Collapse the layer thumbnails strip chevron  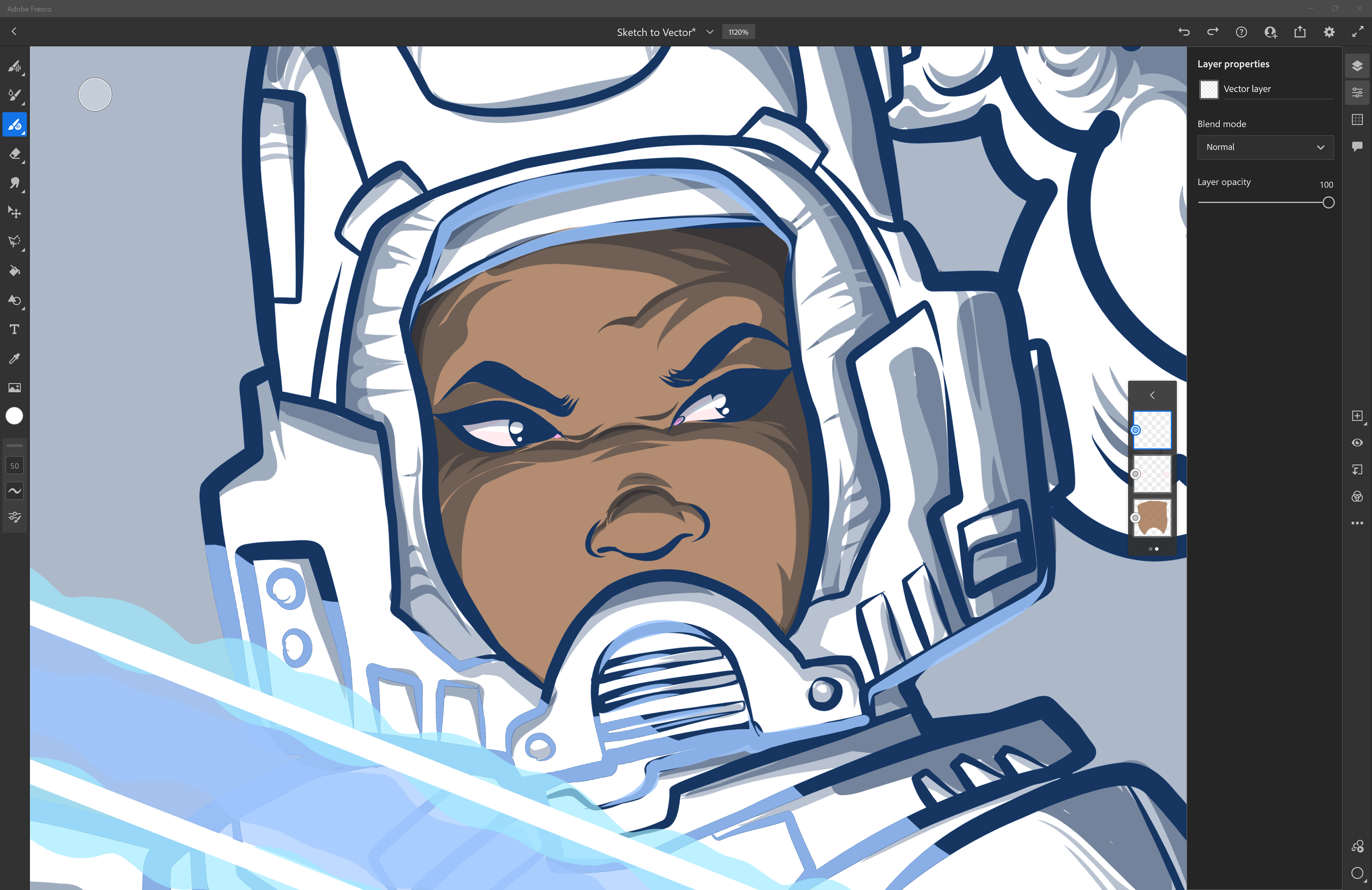1152,395
